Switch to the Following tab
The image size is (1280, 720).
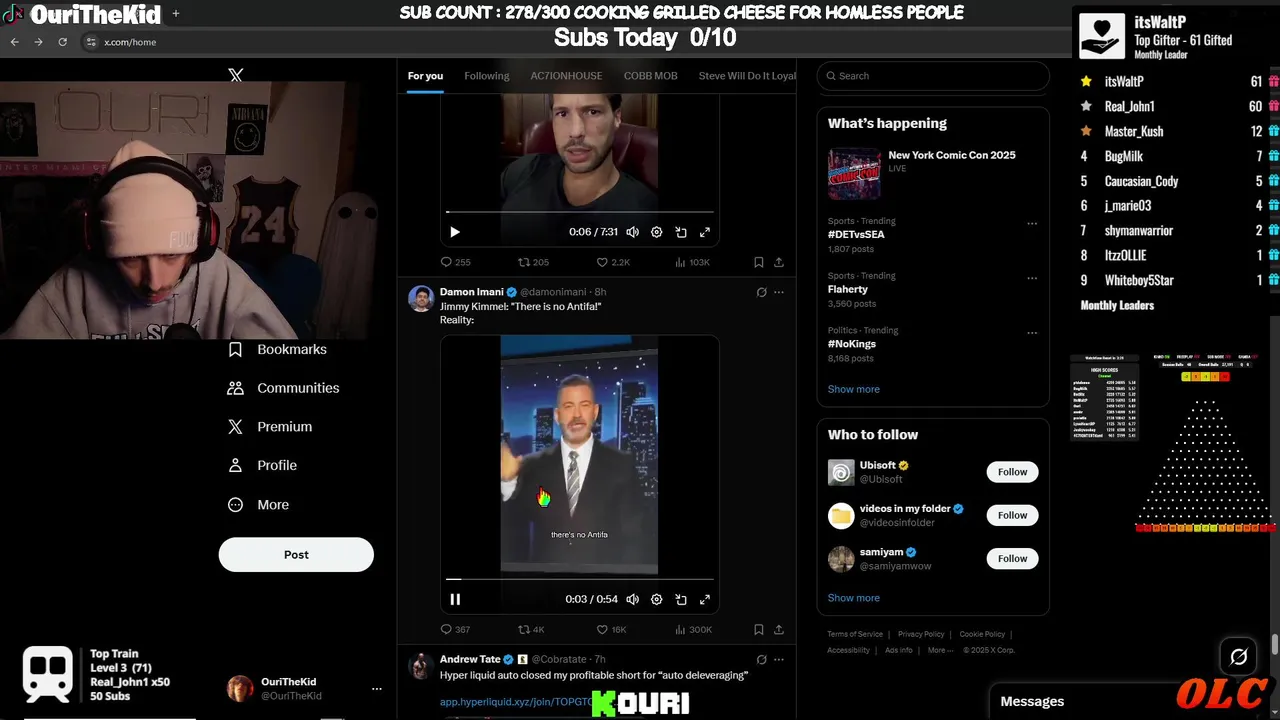(x=487, y=76)
